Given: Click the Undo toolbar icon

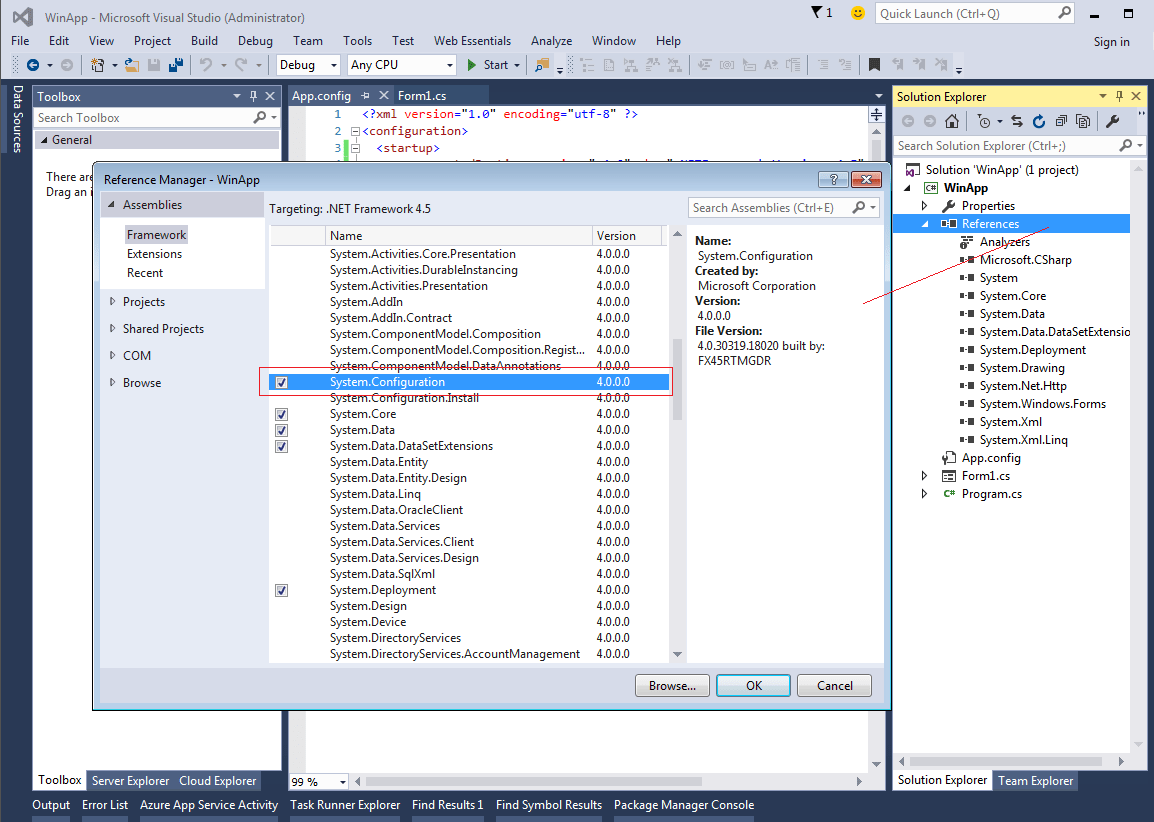Looking at the screenshot, I should (x=206, y=65).
